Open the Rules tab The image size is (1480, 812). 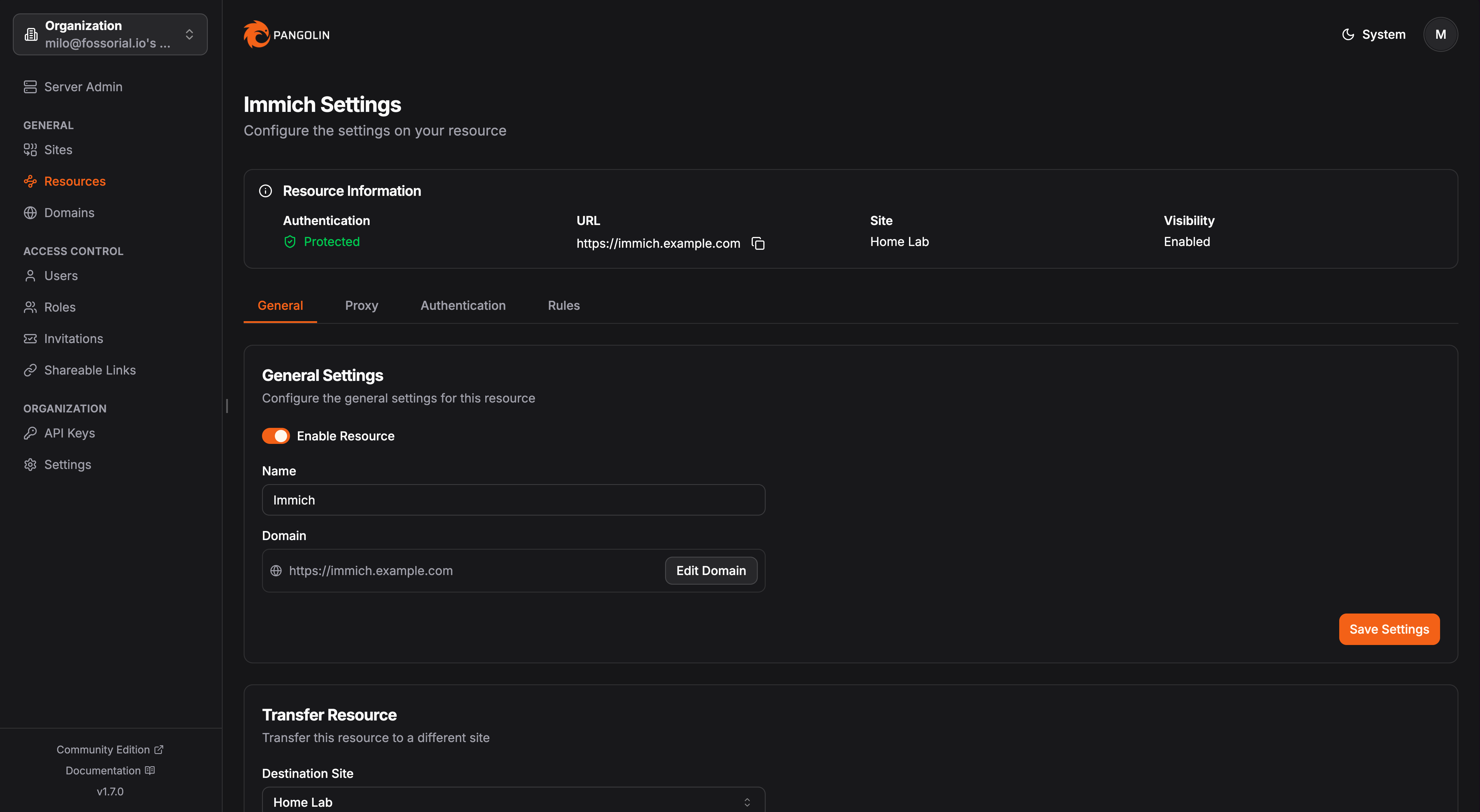coord(563,306)
